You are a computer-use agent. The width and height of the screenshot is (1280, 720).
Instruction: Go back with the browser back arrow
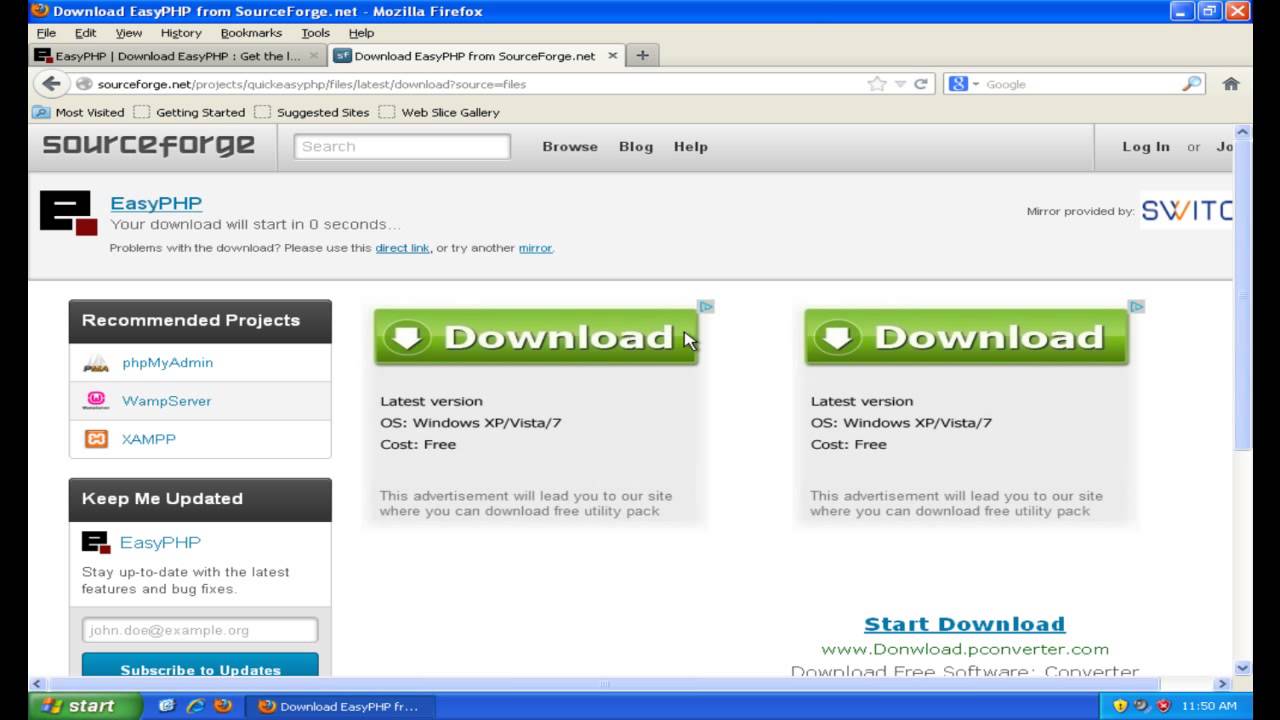50,84
